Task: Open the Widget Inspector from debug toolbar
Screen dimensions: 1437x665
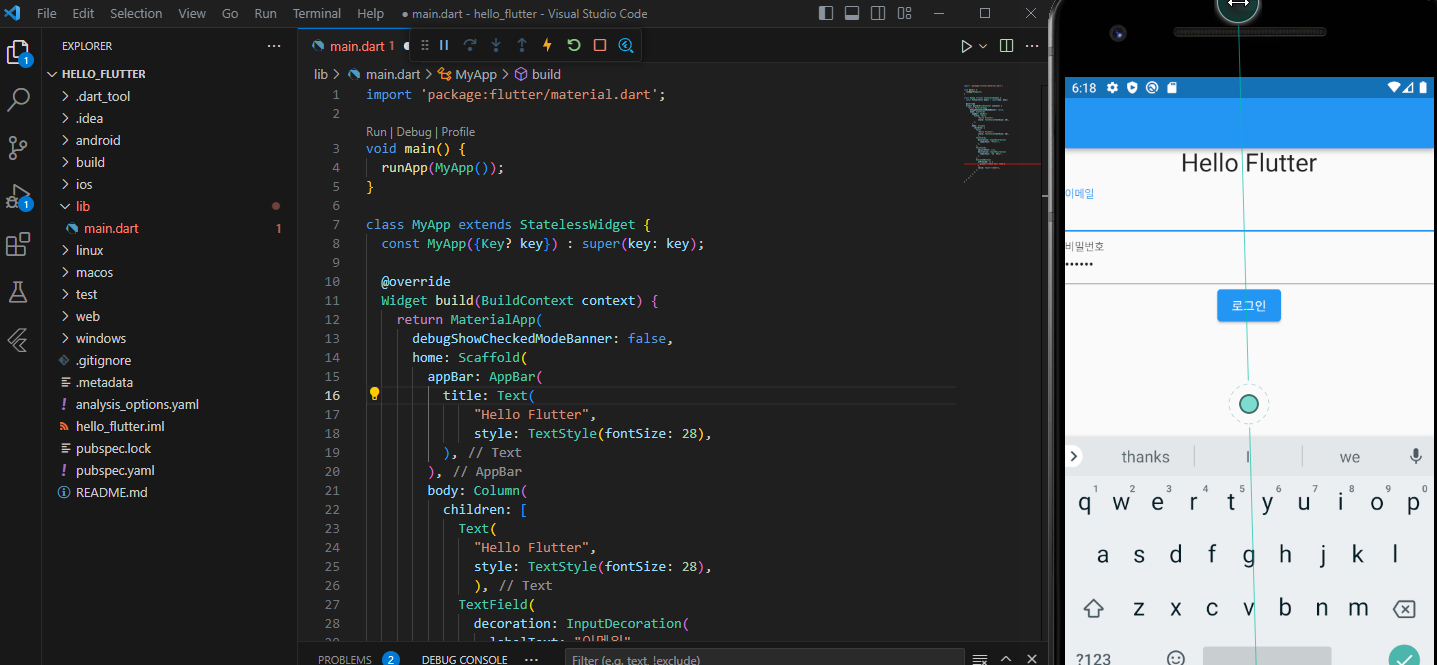Action: (626, 45)
